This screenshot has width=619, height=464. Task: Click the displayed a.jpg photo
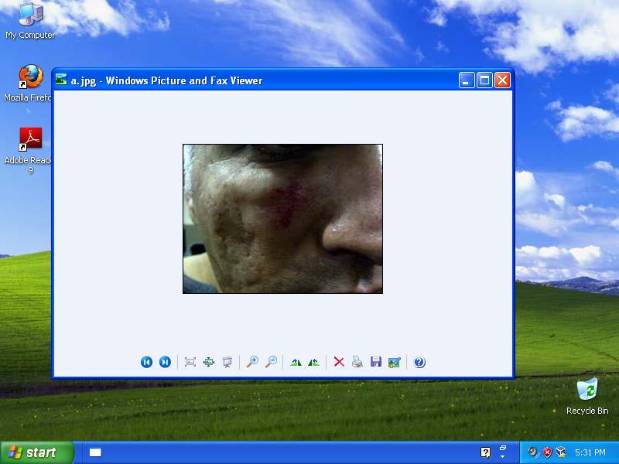tap(282, 219)
